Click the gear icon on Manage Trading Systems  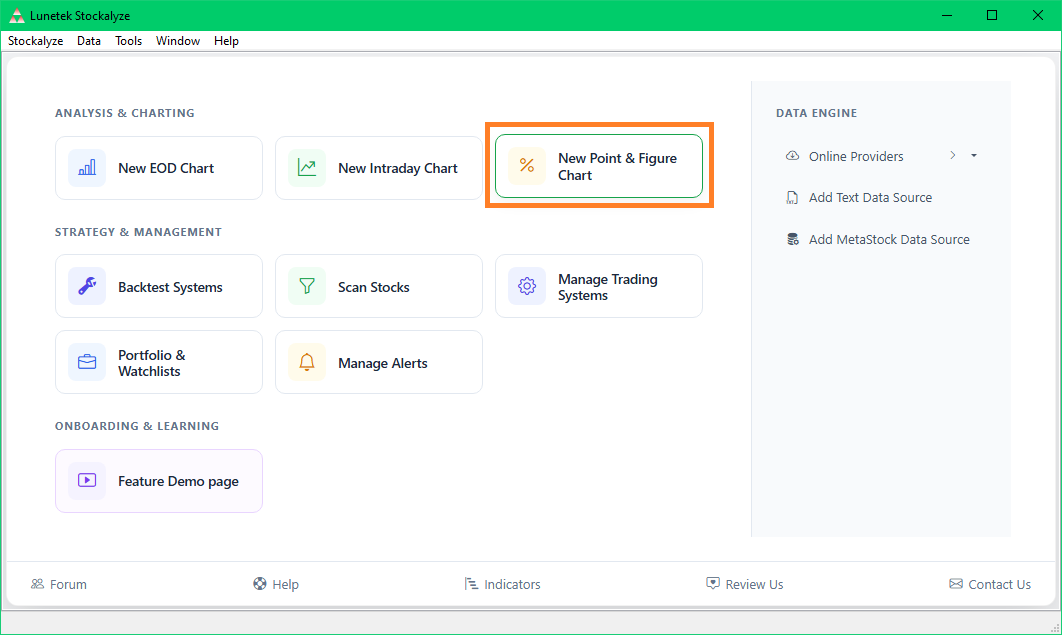[527, 286]
